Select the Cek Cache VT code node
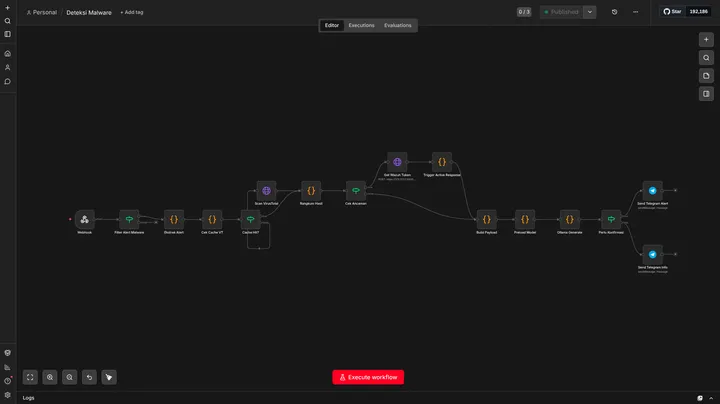This screenshot has width=720, height=404. (x=212, y=219)
